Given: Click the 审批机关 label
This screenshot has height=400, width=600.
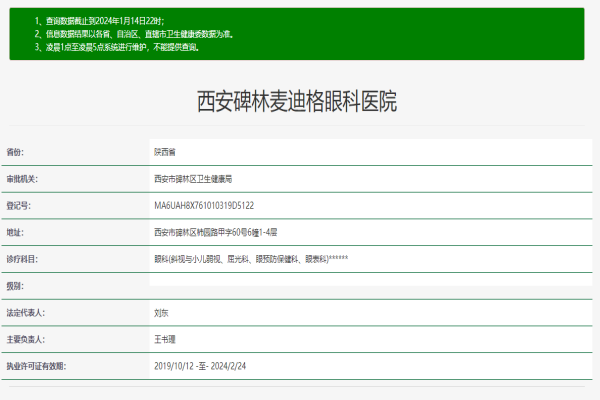Looking at the screenshot, I should (x=22, y=179).
